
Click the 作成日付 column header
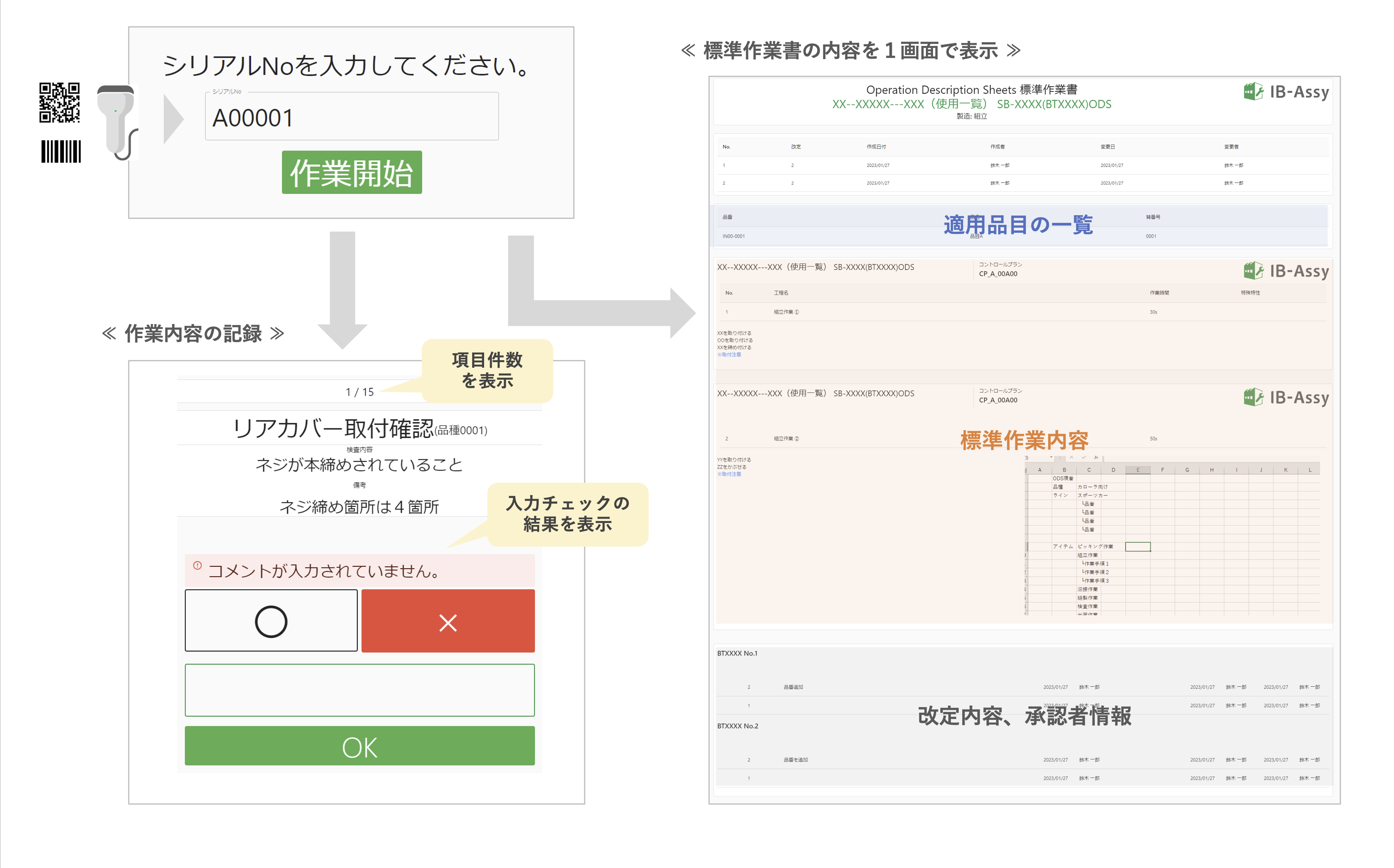876,147
